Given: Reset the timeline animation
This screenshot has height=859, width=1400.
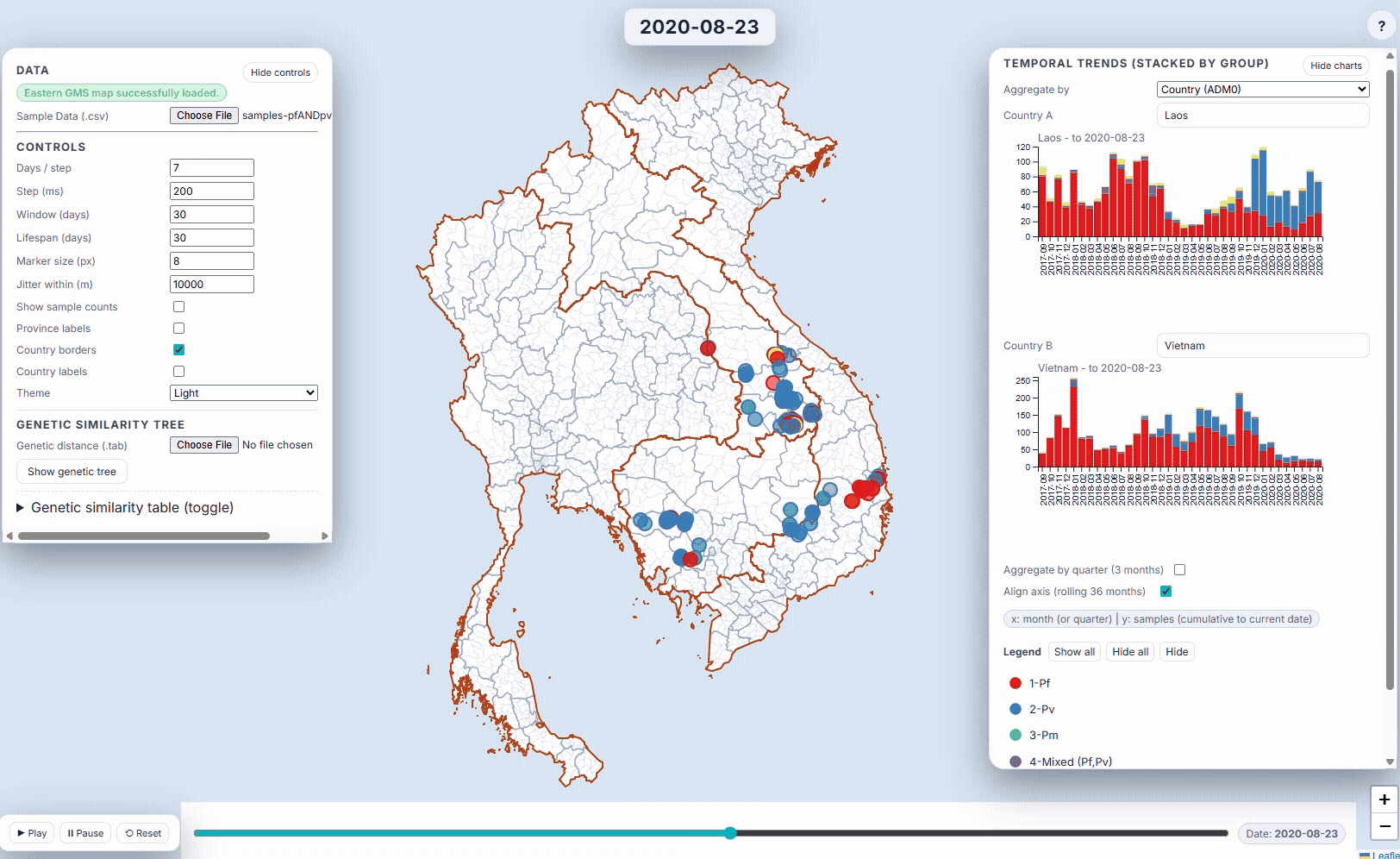Looking at the screenshot, I should [143, 833].
